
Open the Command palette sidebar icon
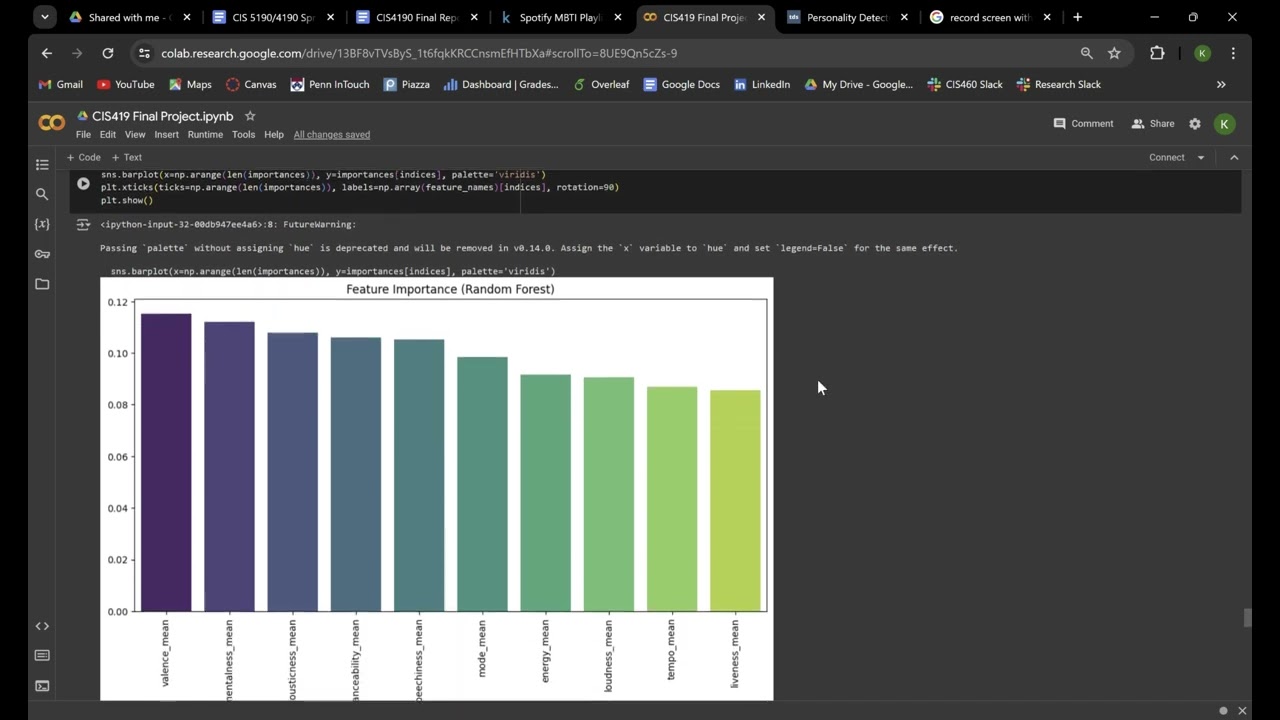[x=42, y=656]
